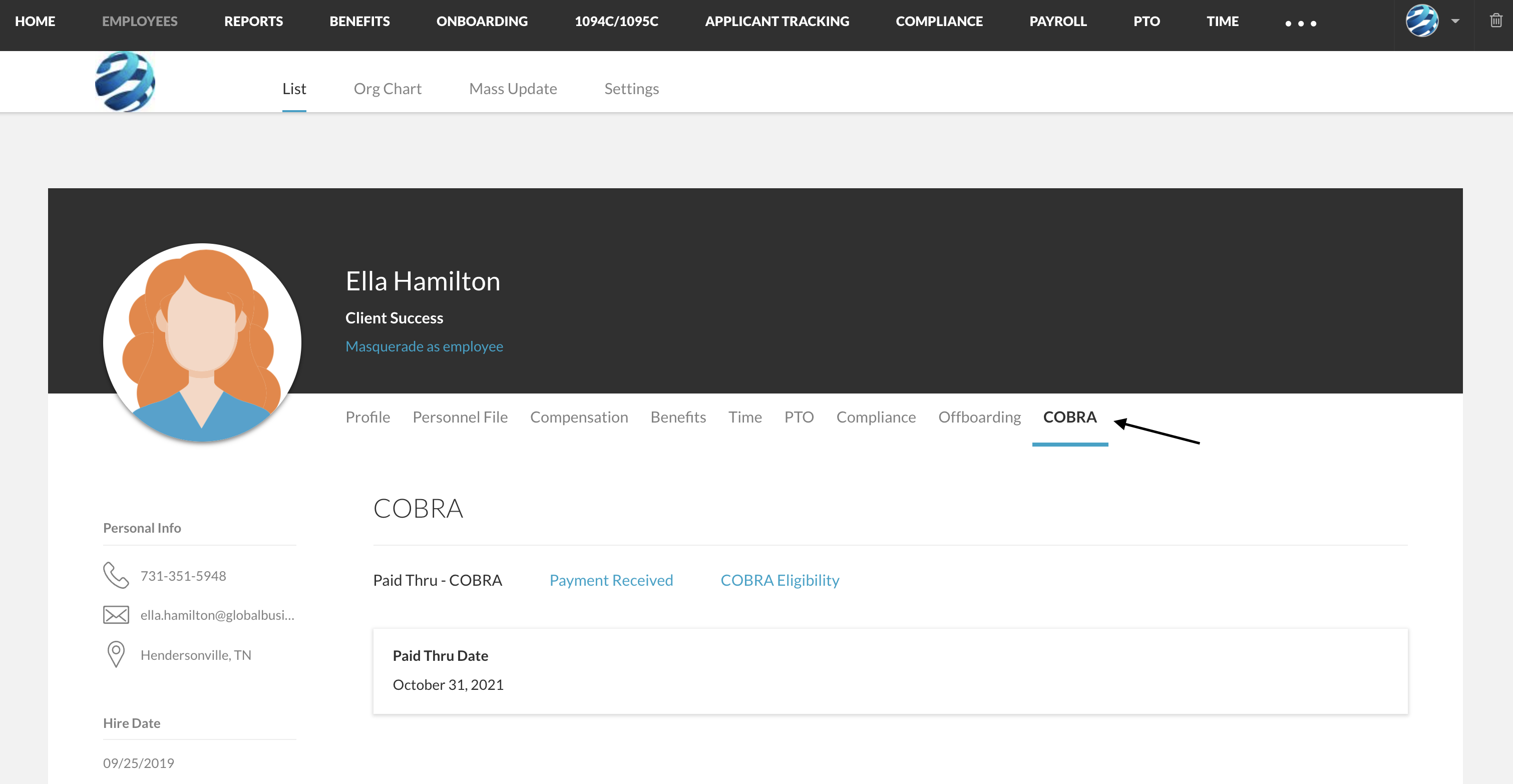1513x784 pixels.
Task: Click the email envelope icon
Action: tap(116, 615)
